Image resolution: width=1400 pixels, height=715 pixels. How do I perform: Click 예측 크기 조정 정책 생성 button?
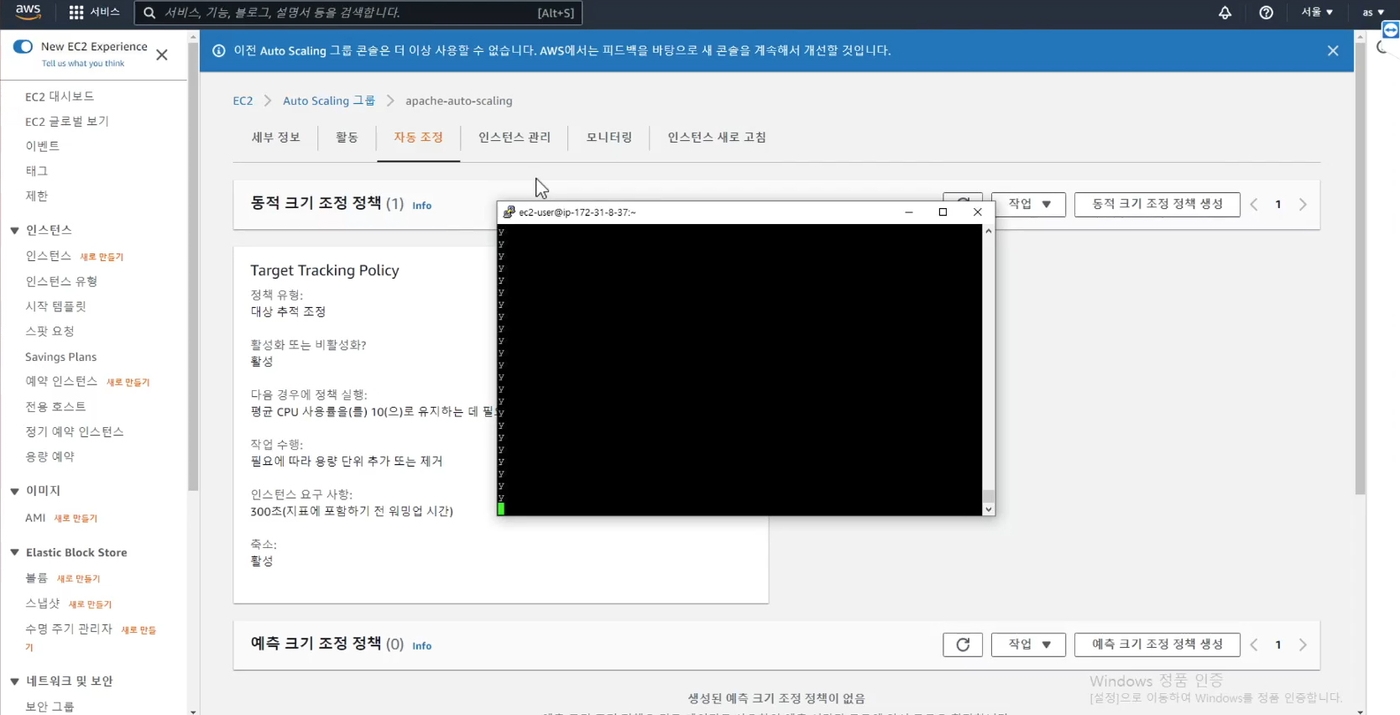tap(1157, 645)
